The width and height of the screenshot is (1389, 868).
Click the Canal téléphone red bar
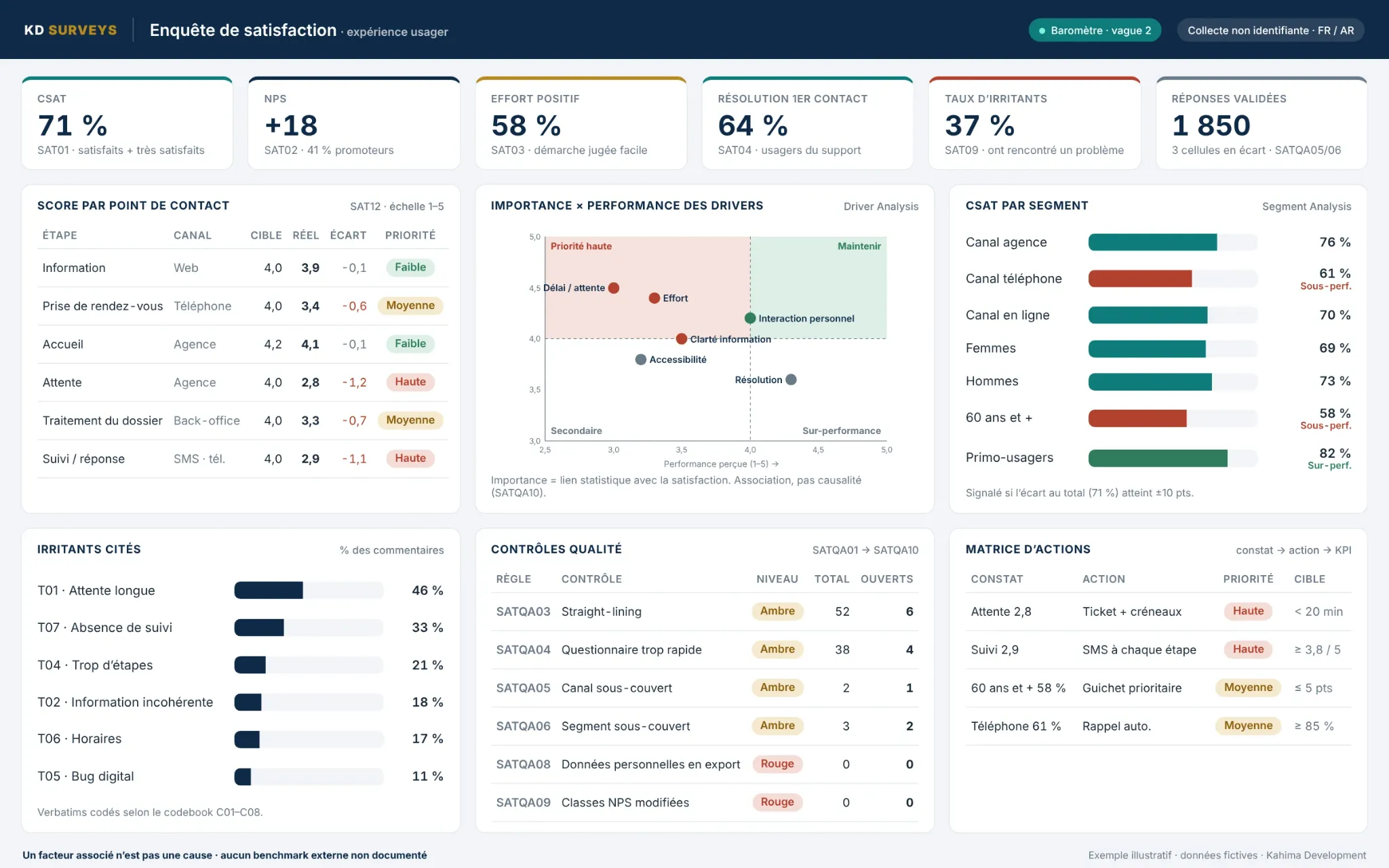[1140, 279]
